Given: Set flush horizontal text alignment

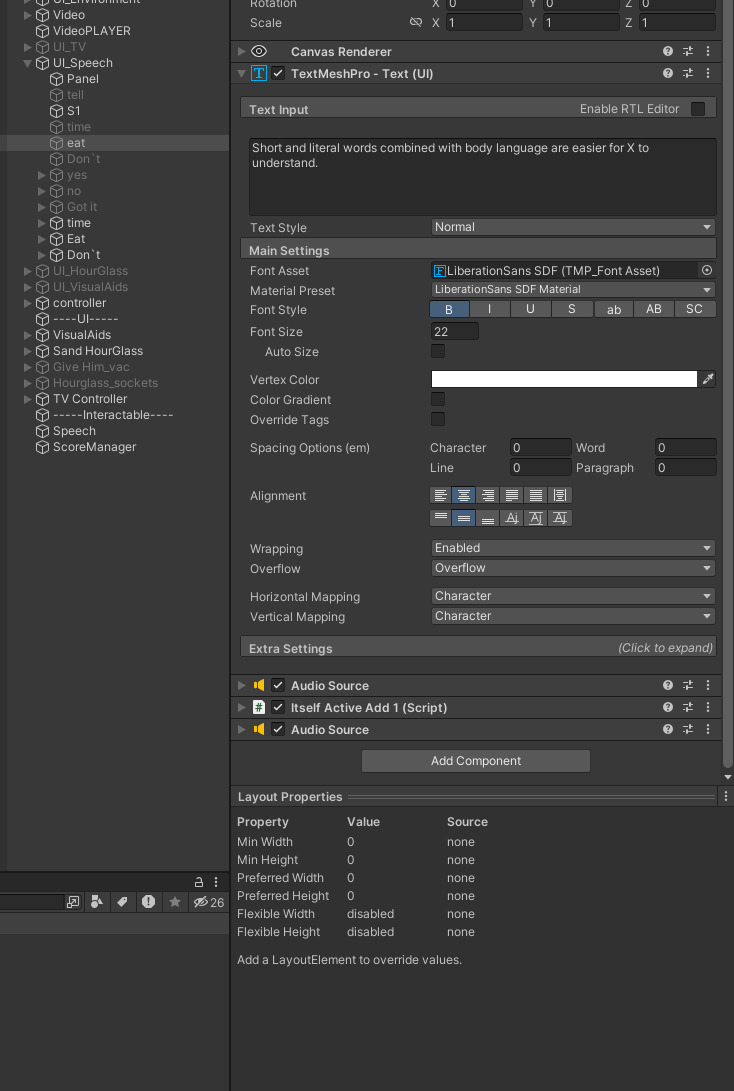Looking at the screenshot, I should coord(536,495).
